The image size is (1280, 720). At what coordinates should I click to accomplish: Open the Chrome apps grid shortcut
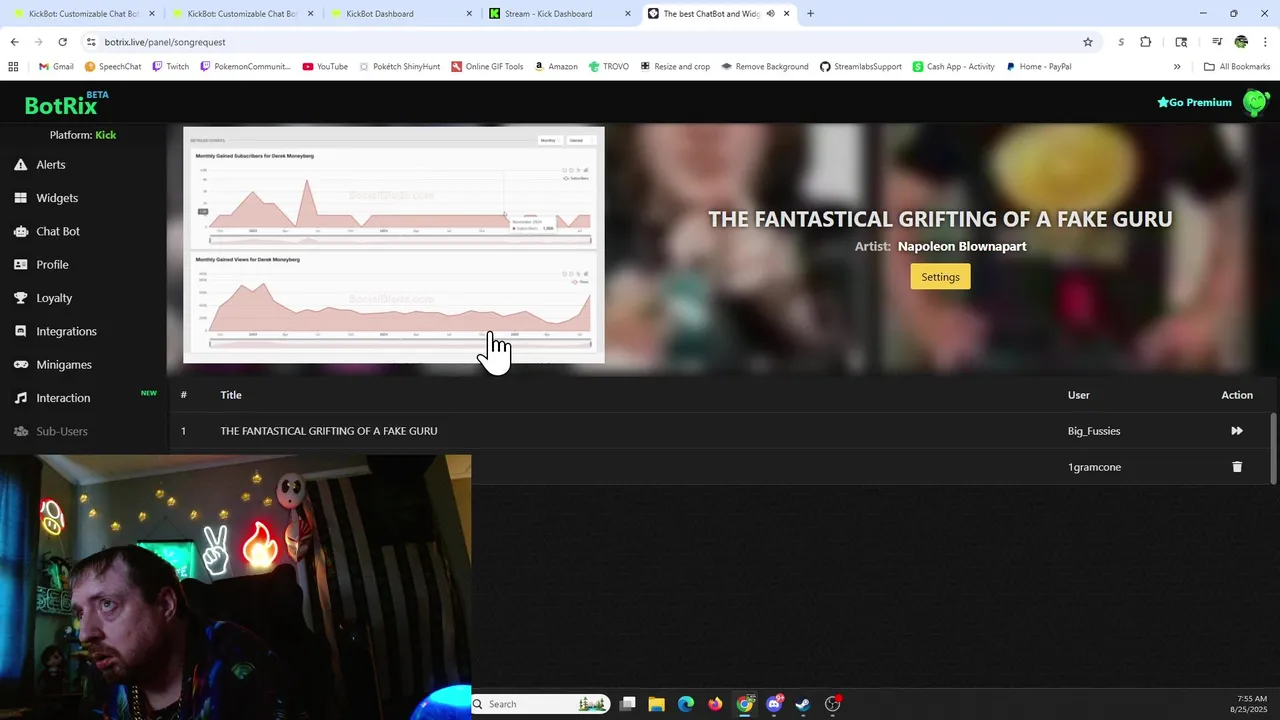(13, 67)
